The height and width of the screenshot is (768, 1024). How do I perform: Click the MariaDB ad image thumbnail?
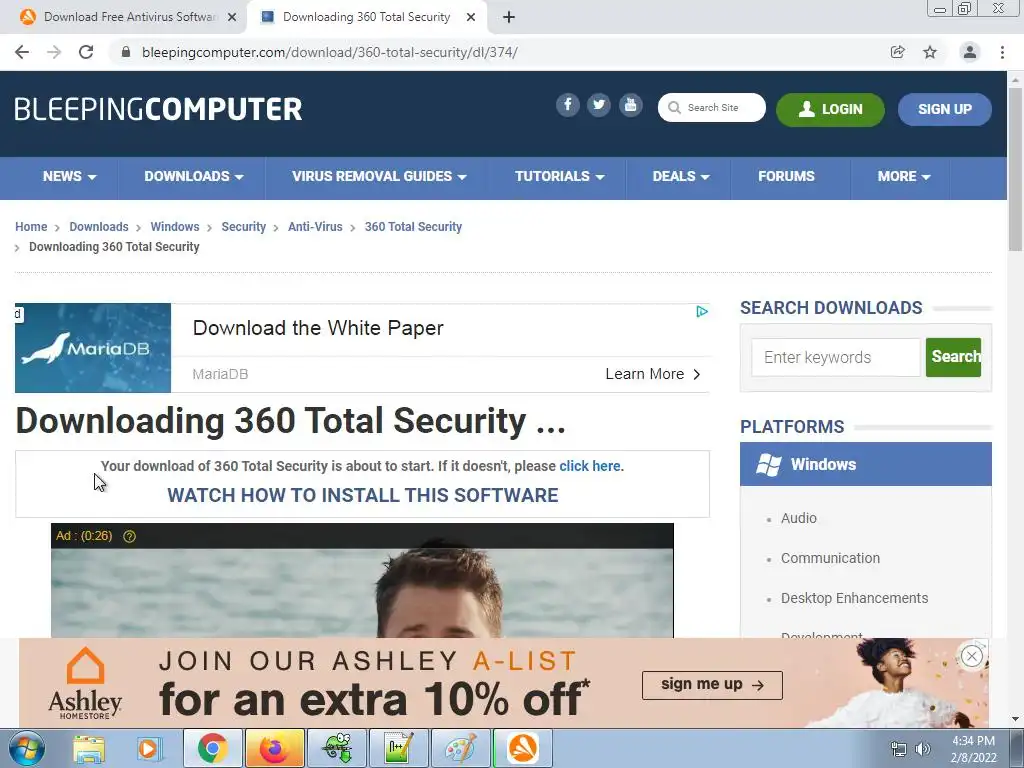pos(93,348)
